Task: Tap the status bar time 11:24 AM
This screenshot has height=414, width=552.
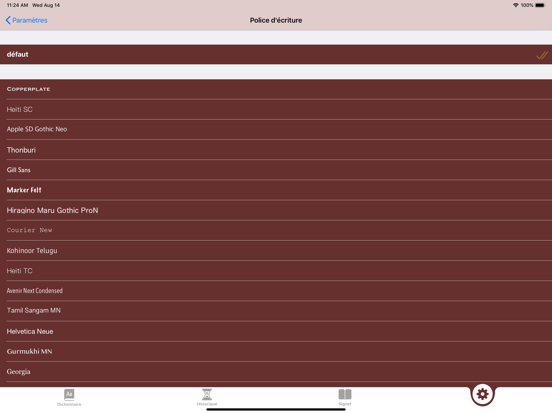Action: coord(17,5)
